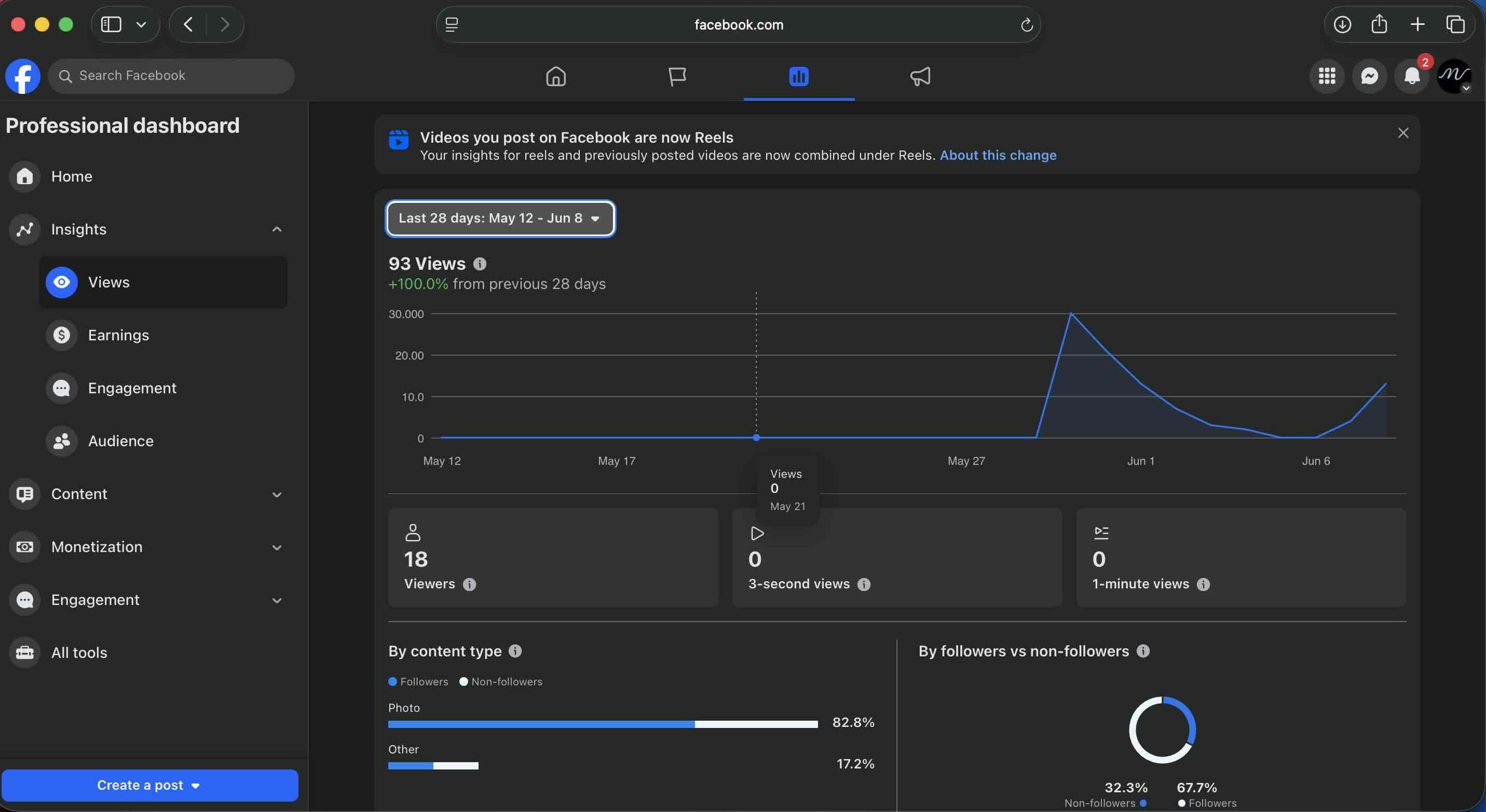The width and height of the screenshot is (1486, 812).
Task: Click the facebook.com address bar
Action: pyautogui.click(x=739, y=25)
